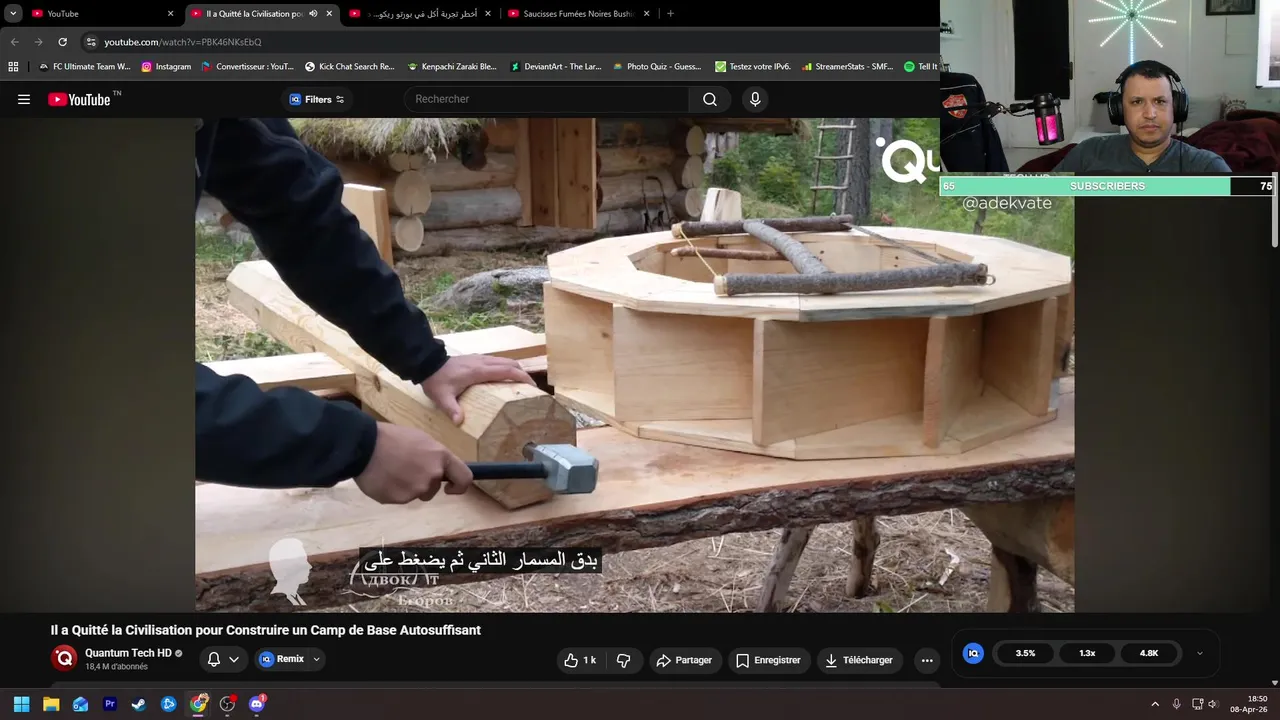Screen dimensions: 1280x720
Task: Click the Rechercher search field
Action: point(548,99)
